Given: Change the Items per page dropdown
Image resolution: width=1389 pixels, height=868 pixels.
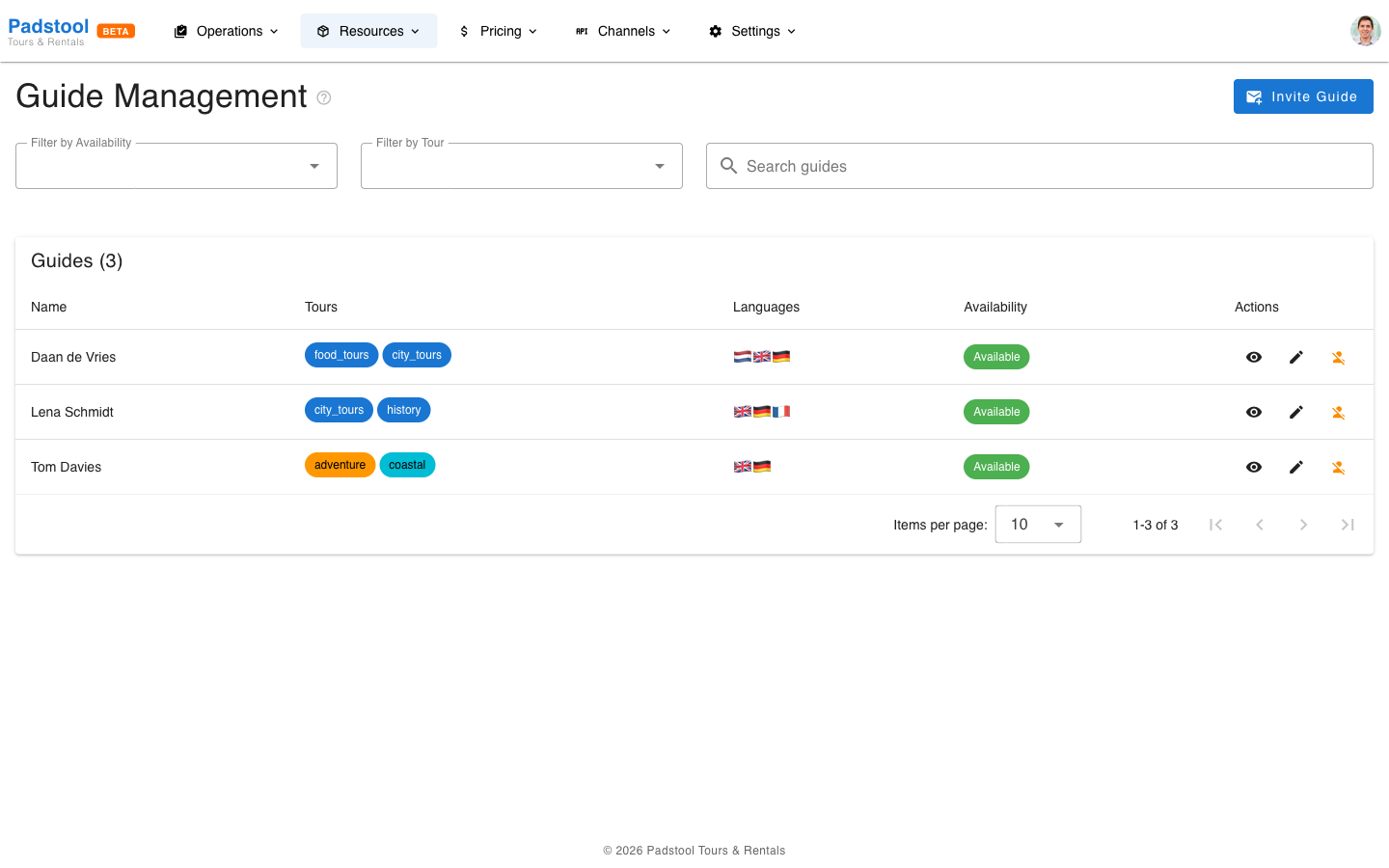Looking at the screenshot, I should coord(1038,525).
